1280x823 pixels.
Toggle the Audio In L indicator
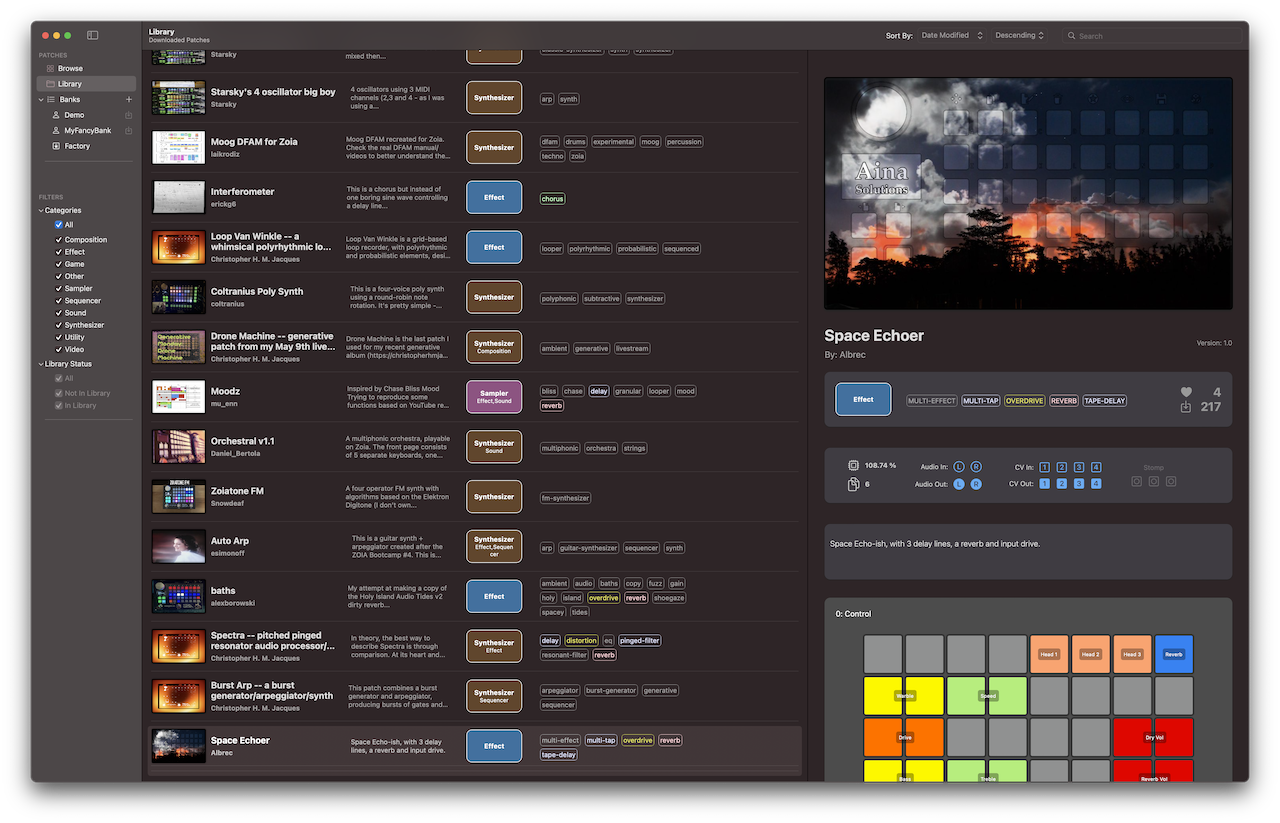[x=958, y=466]
